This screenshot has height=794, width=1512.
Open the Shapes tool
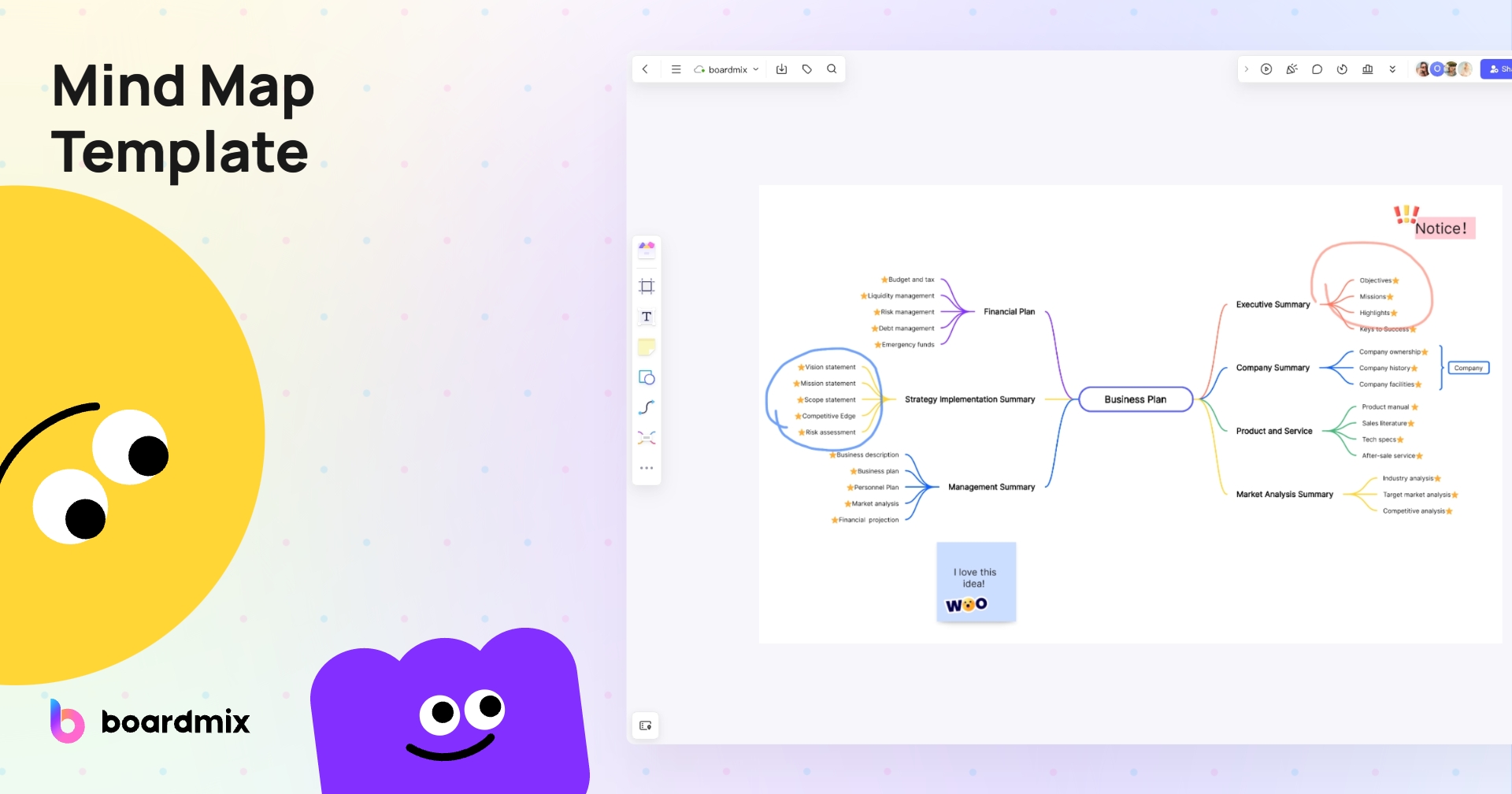pos(647,377)
